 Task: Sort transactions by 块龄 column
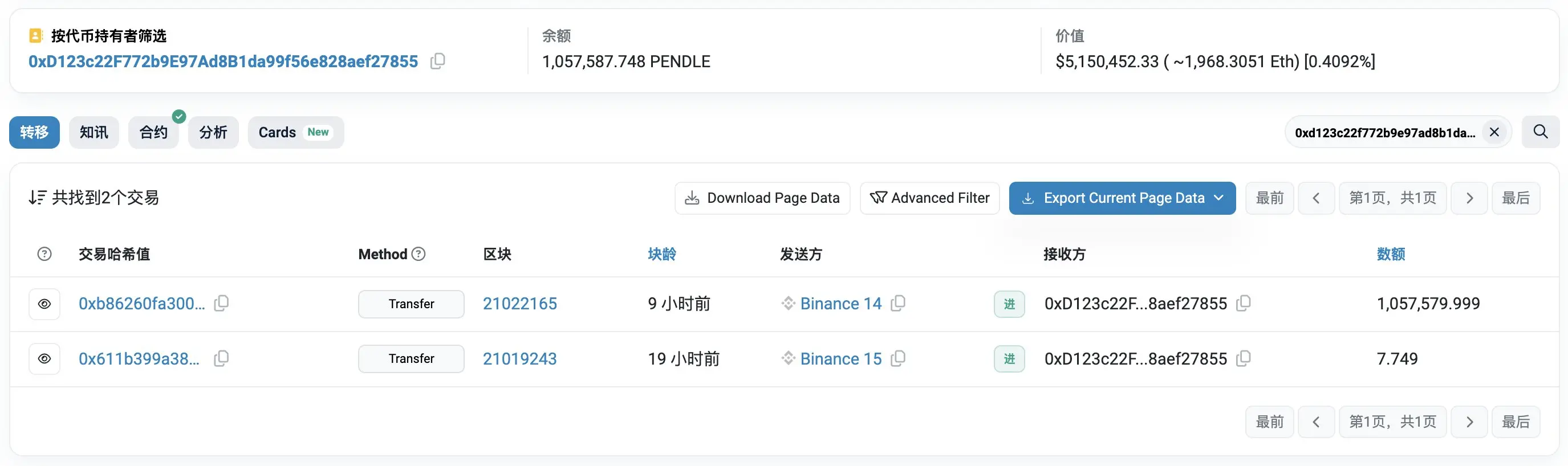click(x=661, y=254)
